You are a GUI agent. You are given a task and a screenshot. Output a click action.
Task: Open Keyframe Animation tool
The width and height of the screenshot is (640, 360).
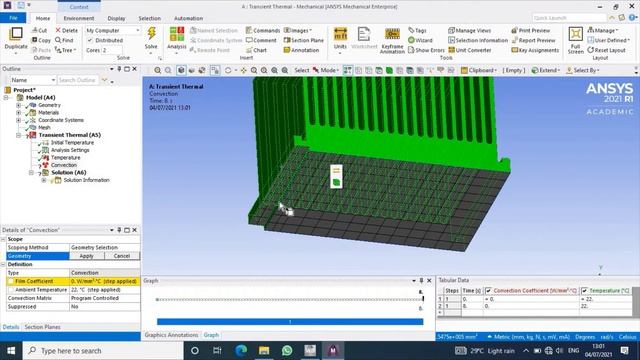pos(392,34)
